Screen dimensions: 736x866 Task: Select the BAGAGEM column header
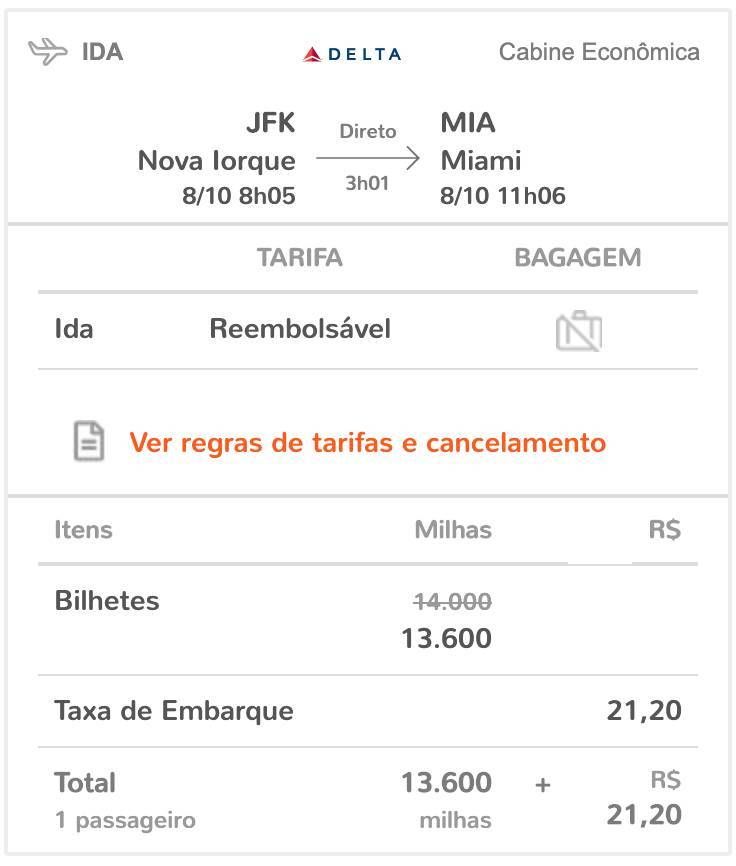click(x=578, y=257)
